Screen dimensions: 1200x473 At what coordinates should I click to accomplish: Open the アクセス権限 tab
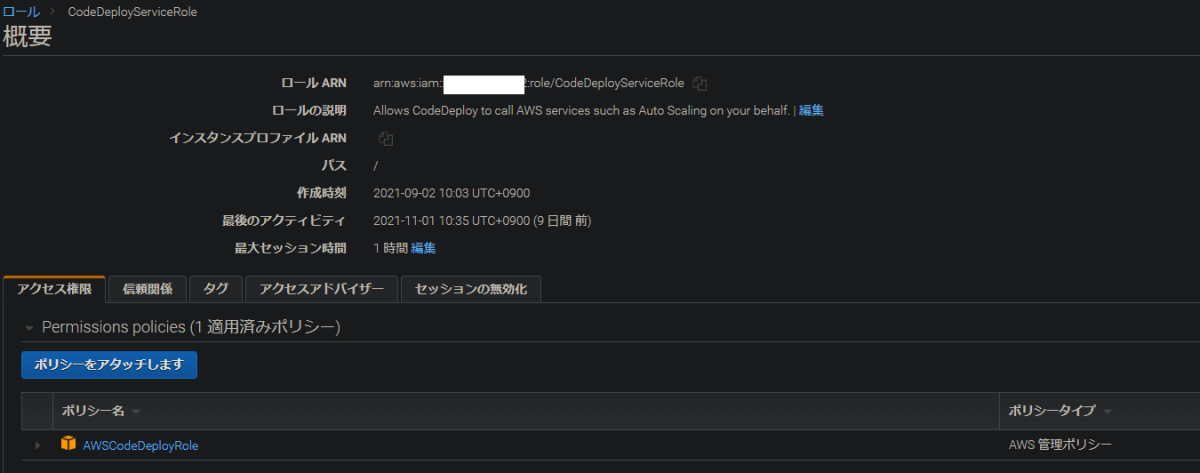click(x=54, y=289)
